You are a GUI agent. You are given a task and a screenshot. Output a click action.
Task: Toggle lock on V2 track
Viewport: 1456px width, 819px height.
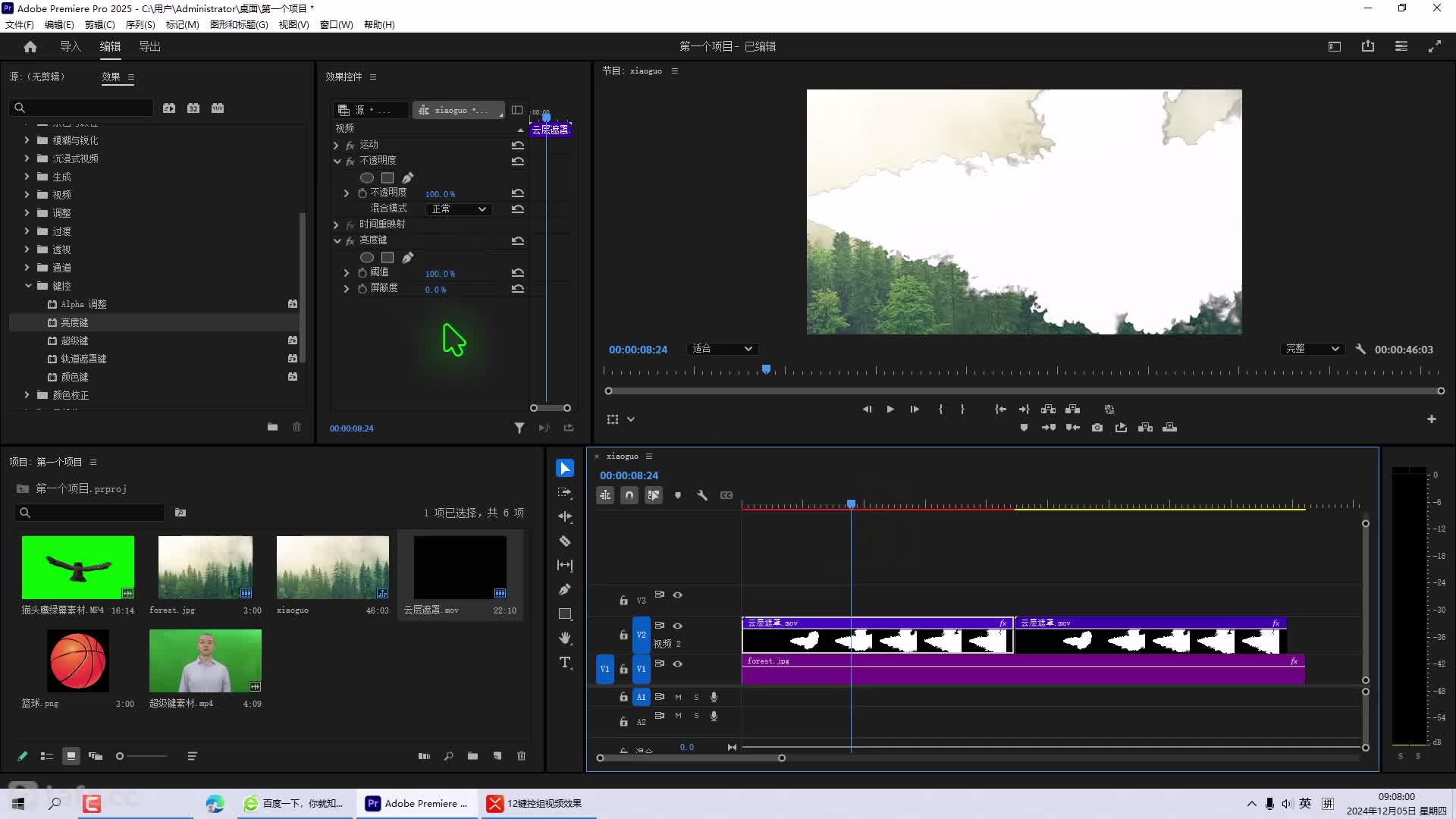point(623,635)
